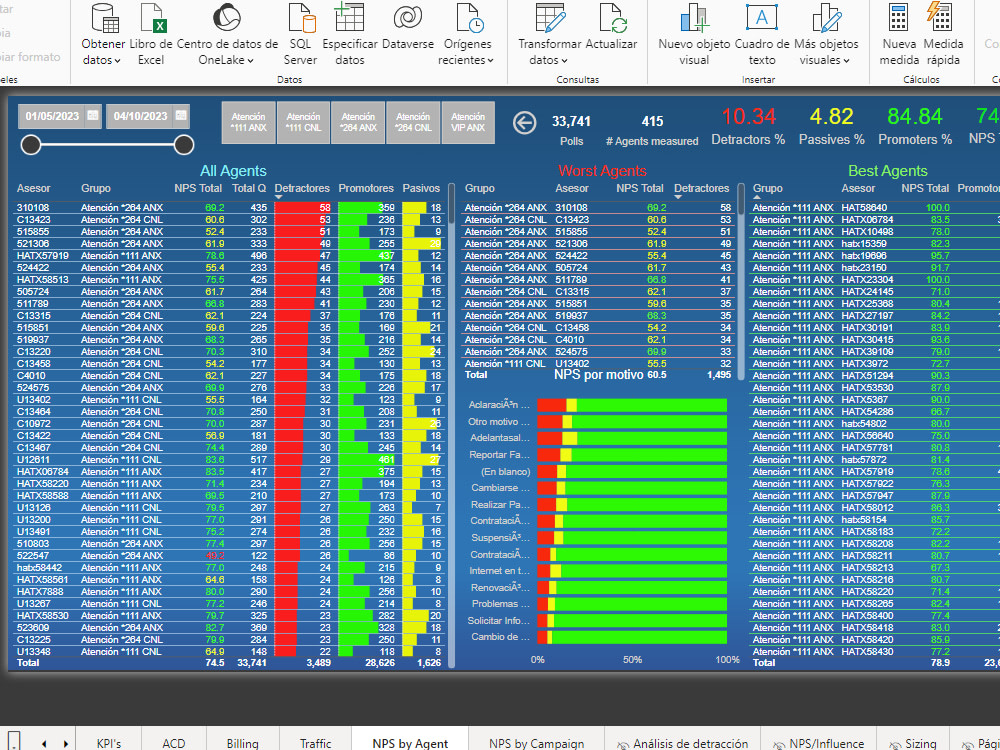1000x750 pixels.
Task: Click the back arrow navigation button
Action: tap(524, 123)
